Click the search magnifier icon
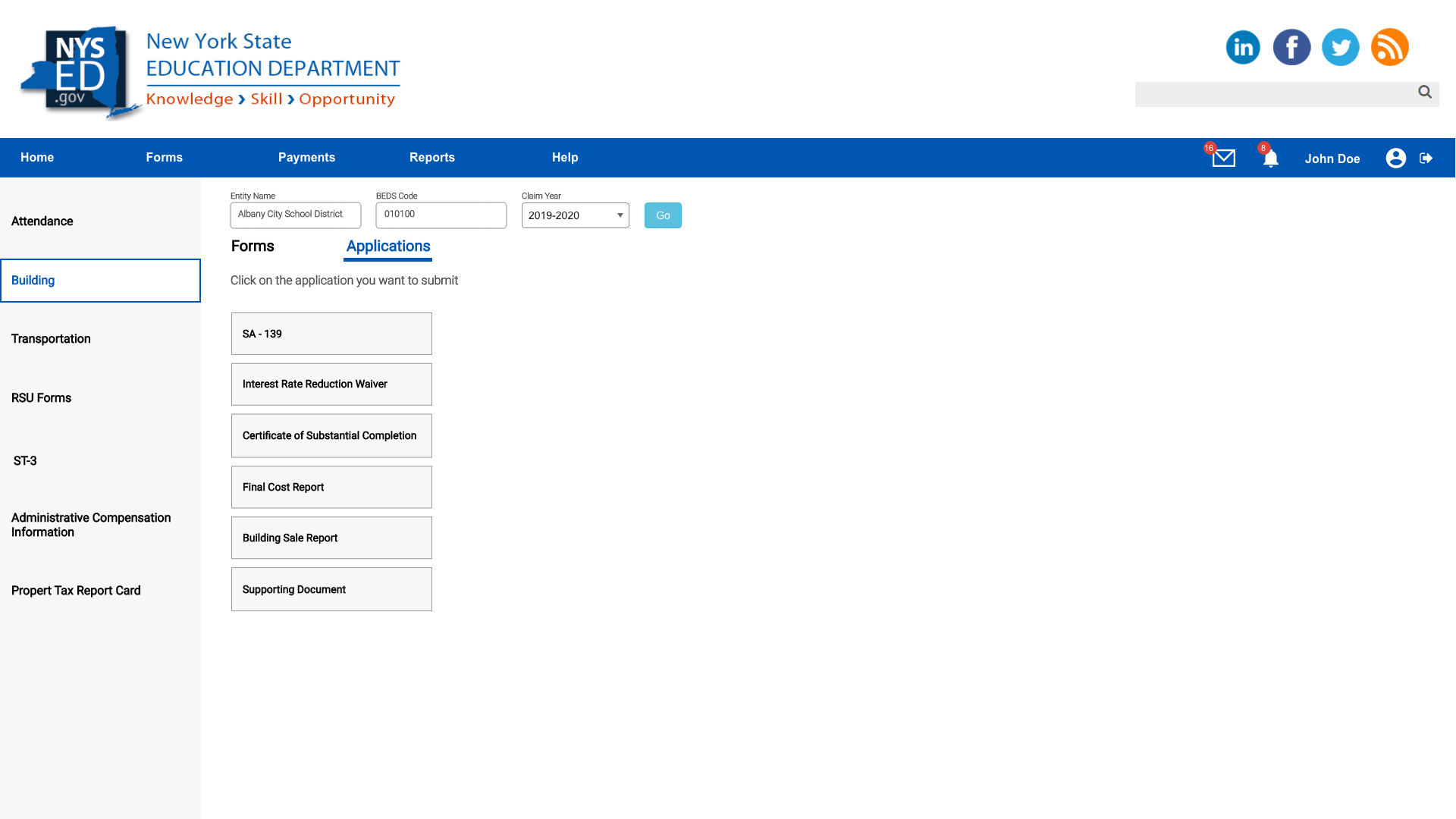 point(1425,92)
